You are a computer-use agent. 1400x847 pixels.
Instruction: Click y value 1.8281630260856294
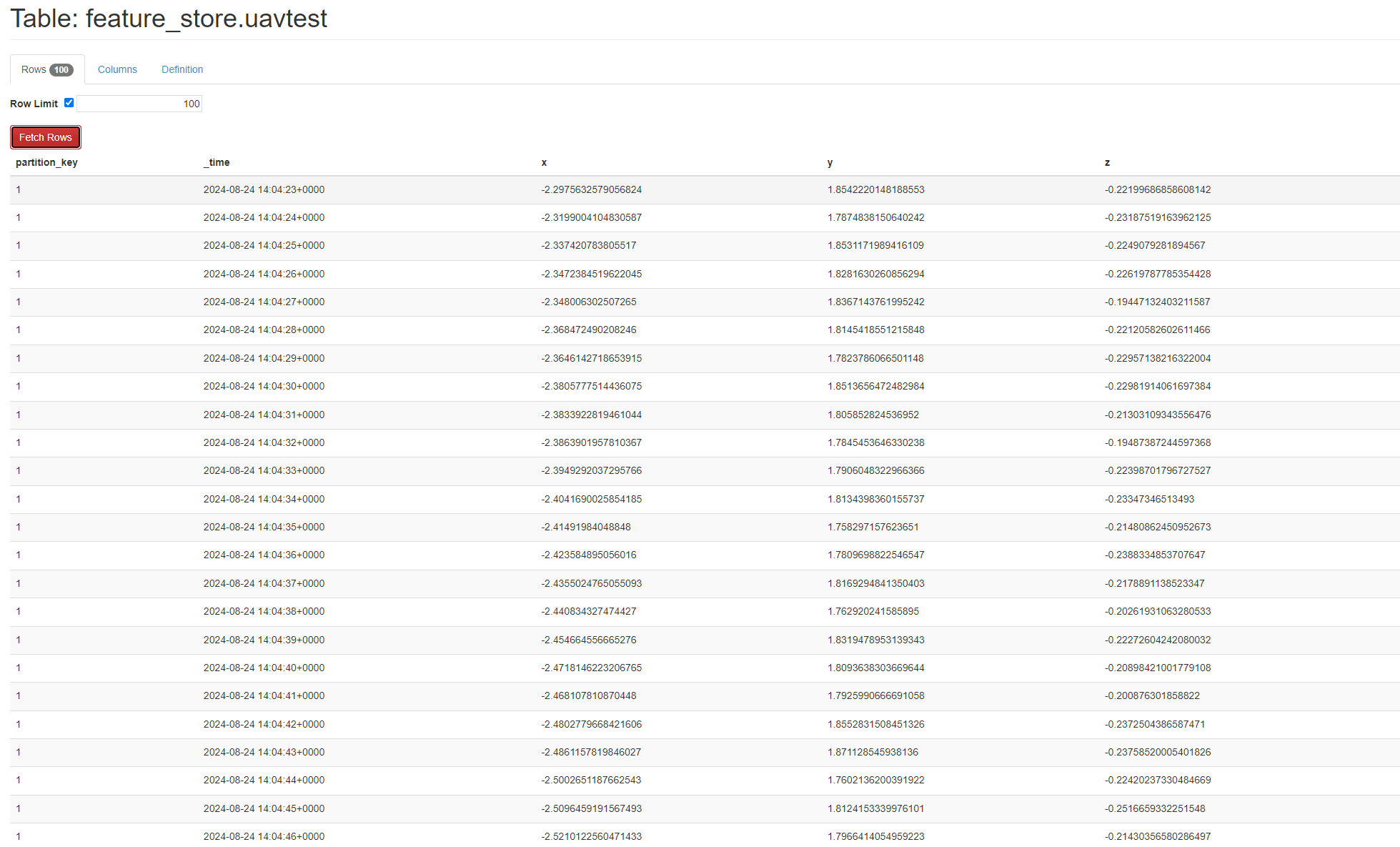tap(875, 274)
